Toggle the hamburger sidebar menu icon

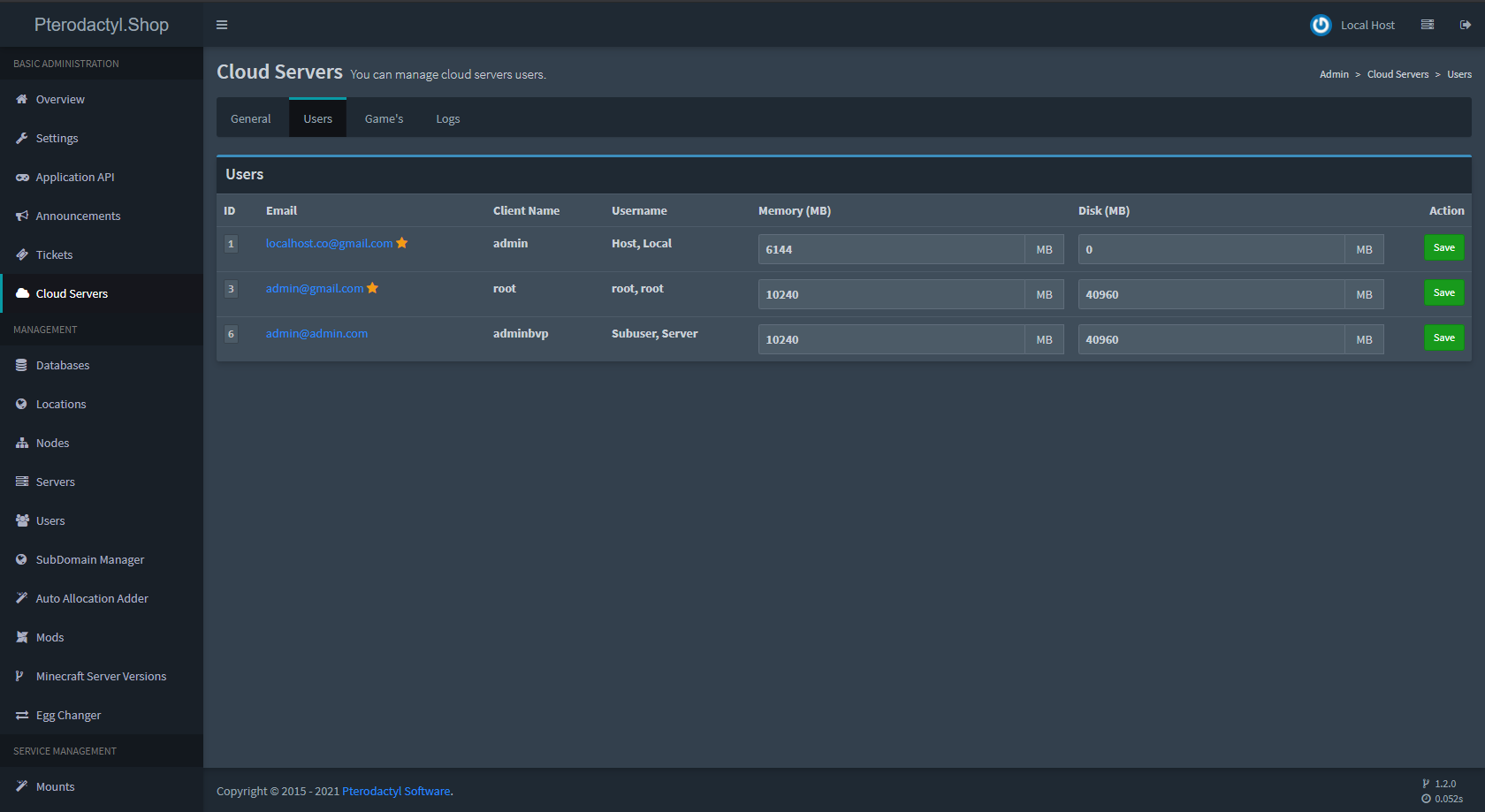[x=222, y=25]
